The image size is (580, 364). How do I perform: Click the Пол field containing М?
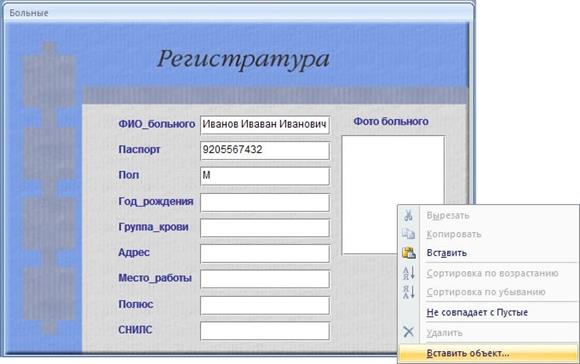(265, 176)
